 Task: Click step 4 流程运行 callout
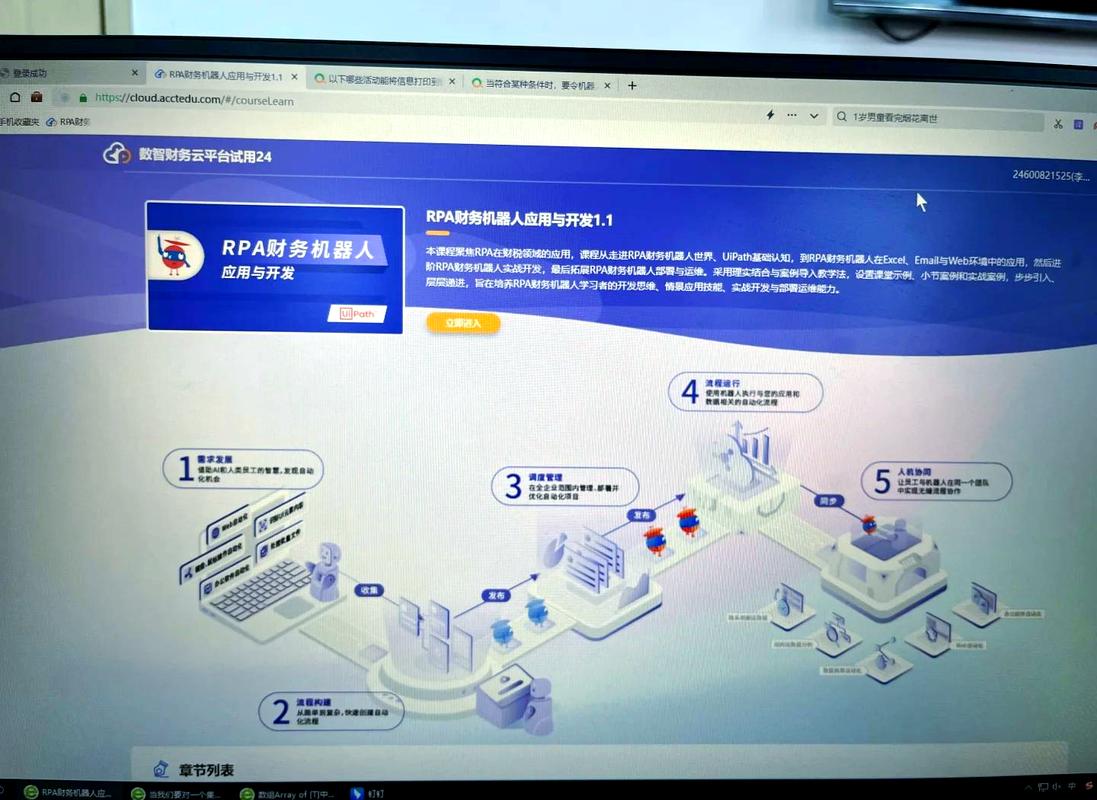[x=745, y=392]
